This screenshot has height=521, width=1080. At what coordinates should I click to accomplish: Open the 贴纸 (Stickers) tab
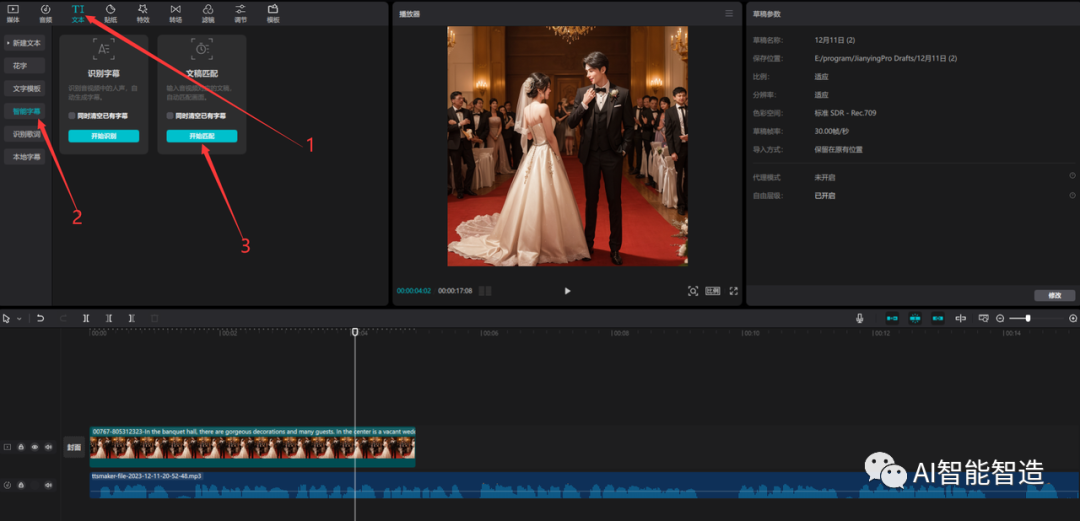(x=110, y=13)
